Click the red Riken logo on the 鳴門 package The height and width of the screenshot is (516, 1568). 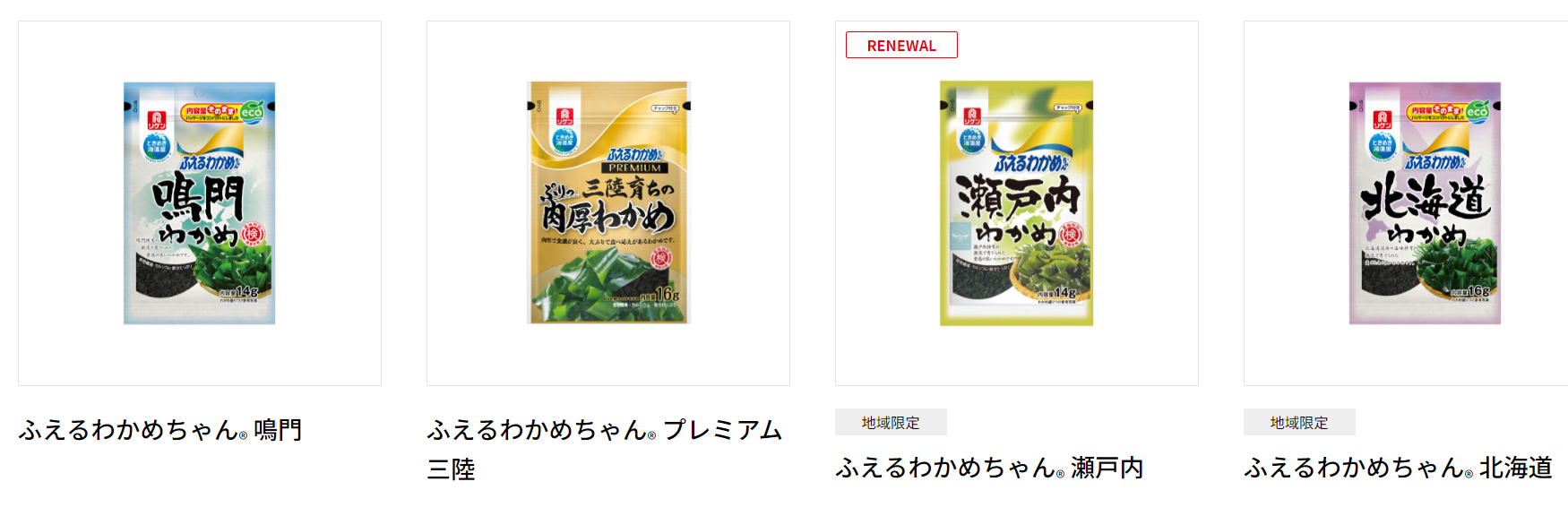(157, 119)
